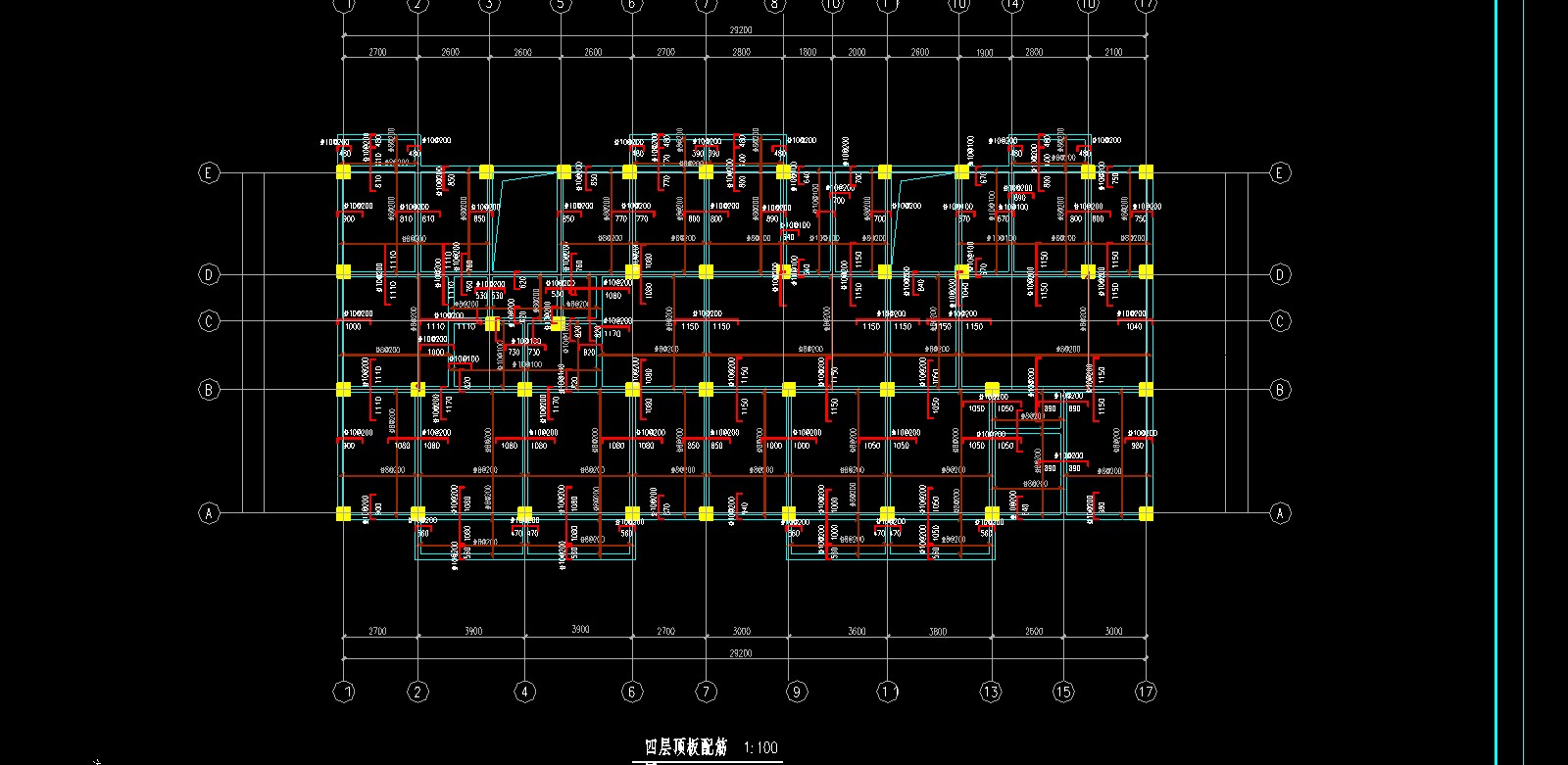Select the overall 29200 dimension below the plan
The height and width of the screenshot is (765, 1568).
click(x=741, y=653)
